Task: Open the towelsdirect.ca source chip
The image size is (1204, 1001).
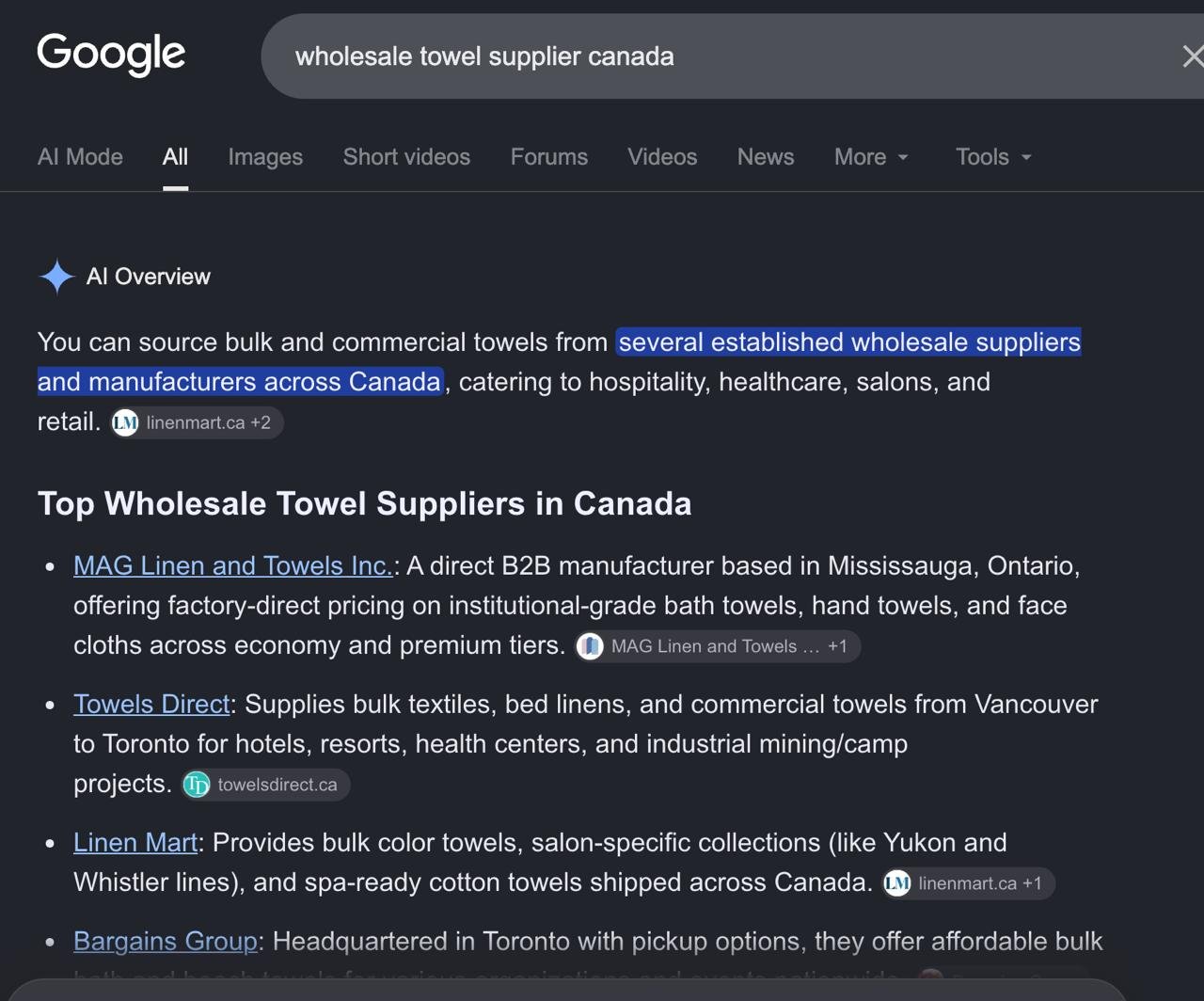Action: point(265,785)
